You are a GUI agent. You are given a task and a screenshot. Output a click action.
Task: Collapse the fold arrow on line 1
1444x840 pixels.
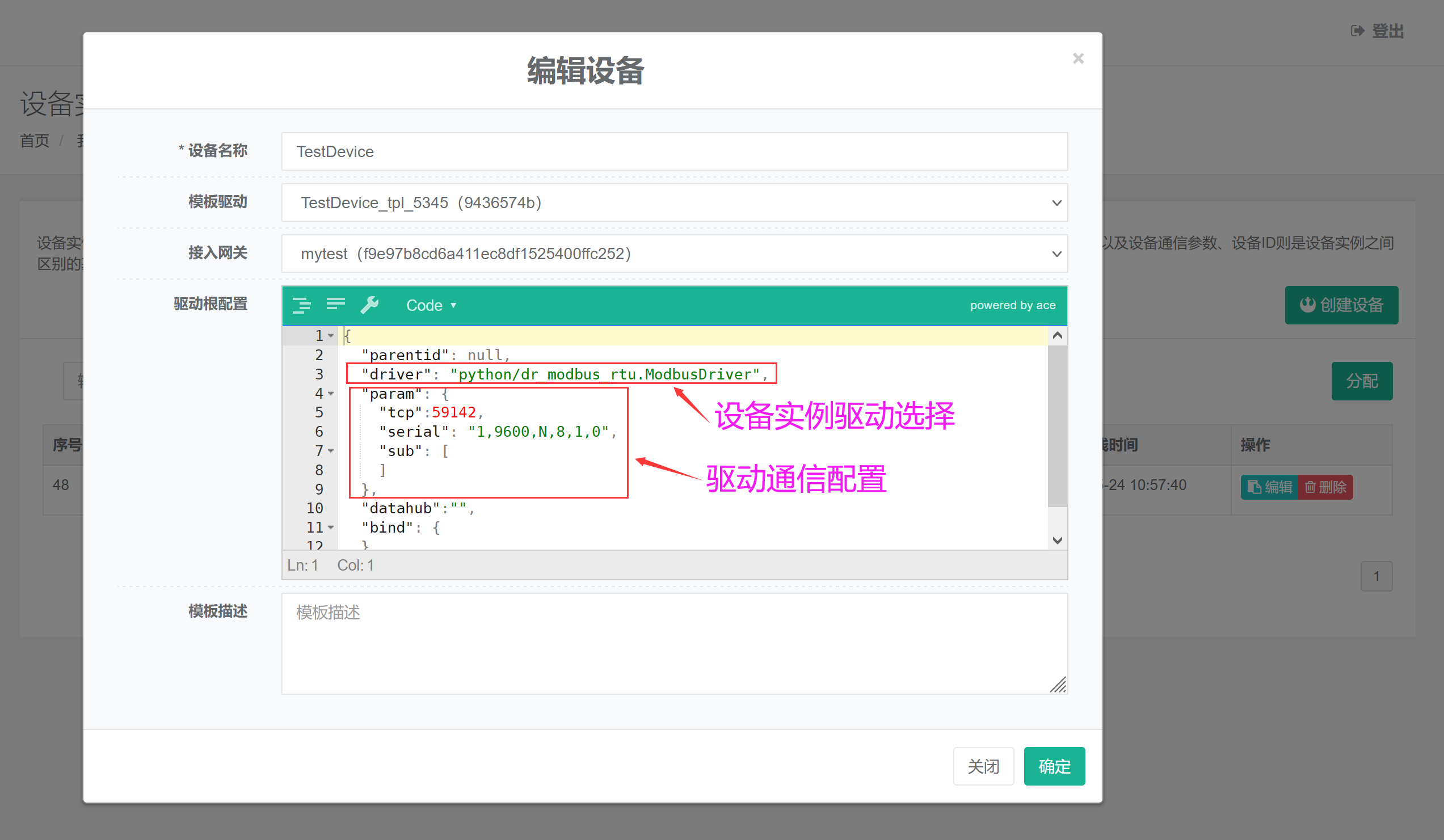(x=331, y=336)
